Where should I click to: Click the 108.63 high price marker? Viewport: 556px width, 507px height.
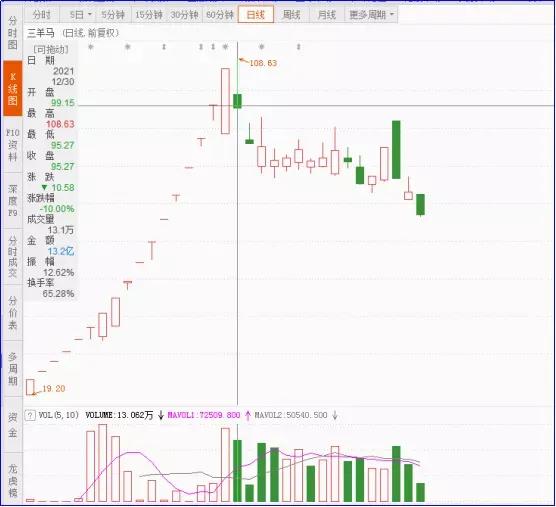click(263, 63)
